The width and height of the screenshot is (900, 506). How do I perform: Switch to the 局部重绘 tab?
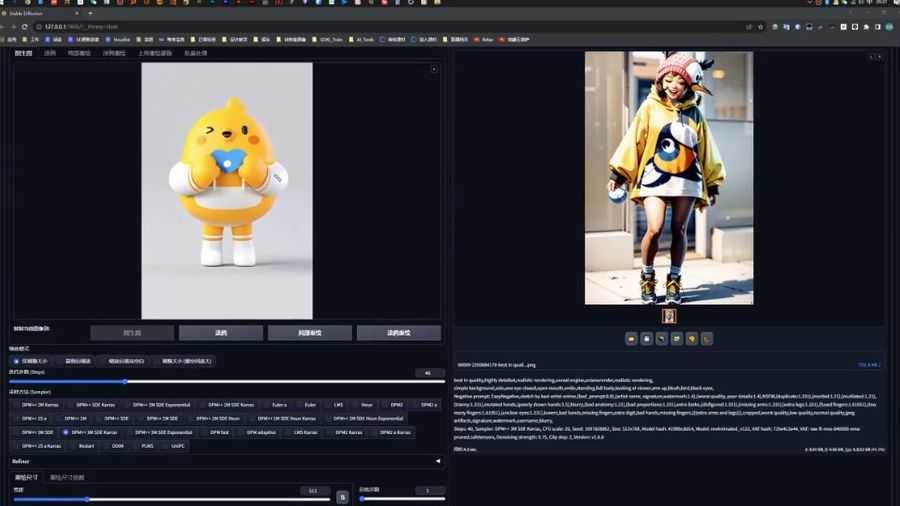coord(79,53)
